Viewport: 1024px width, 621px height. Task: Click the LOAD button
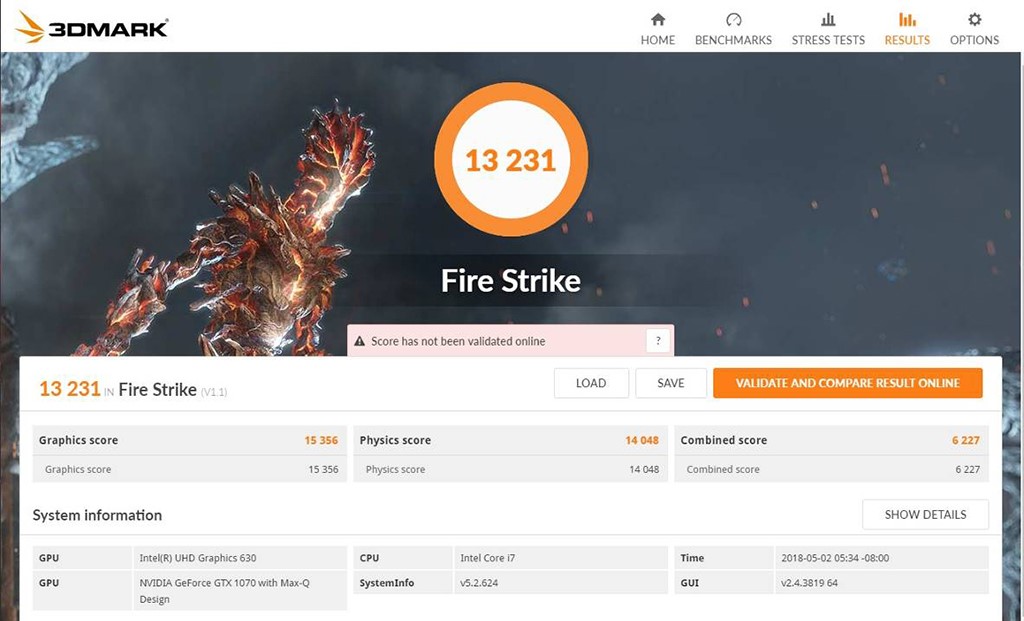pyautogui.click(x=591, y=383)
